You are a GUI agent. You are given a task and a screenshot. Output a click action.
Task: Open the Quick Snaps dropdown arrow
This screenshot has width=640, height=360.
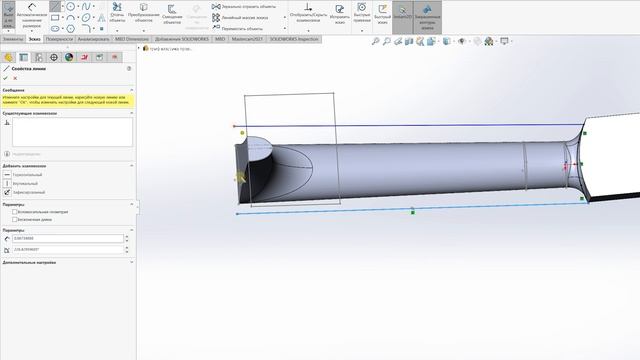coord(362,31)
